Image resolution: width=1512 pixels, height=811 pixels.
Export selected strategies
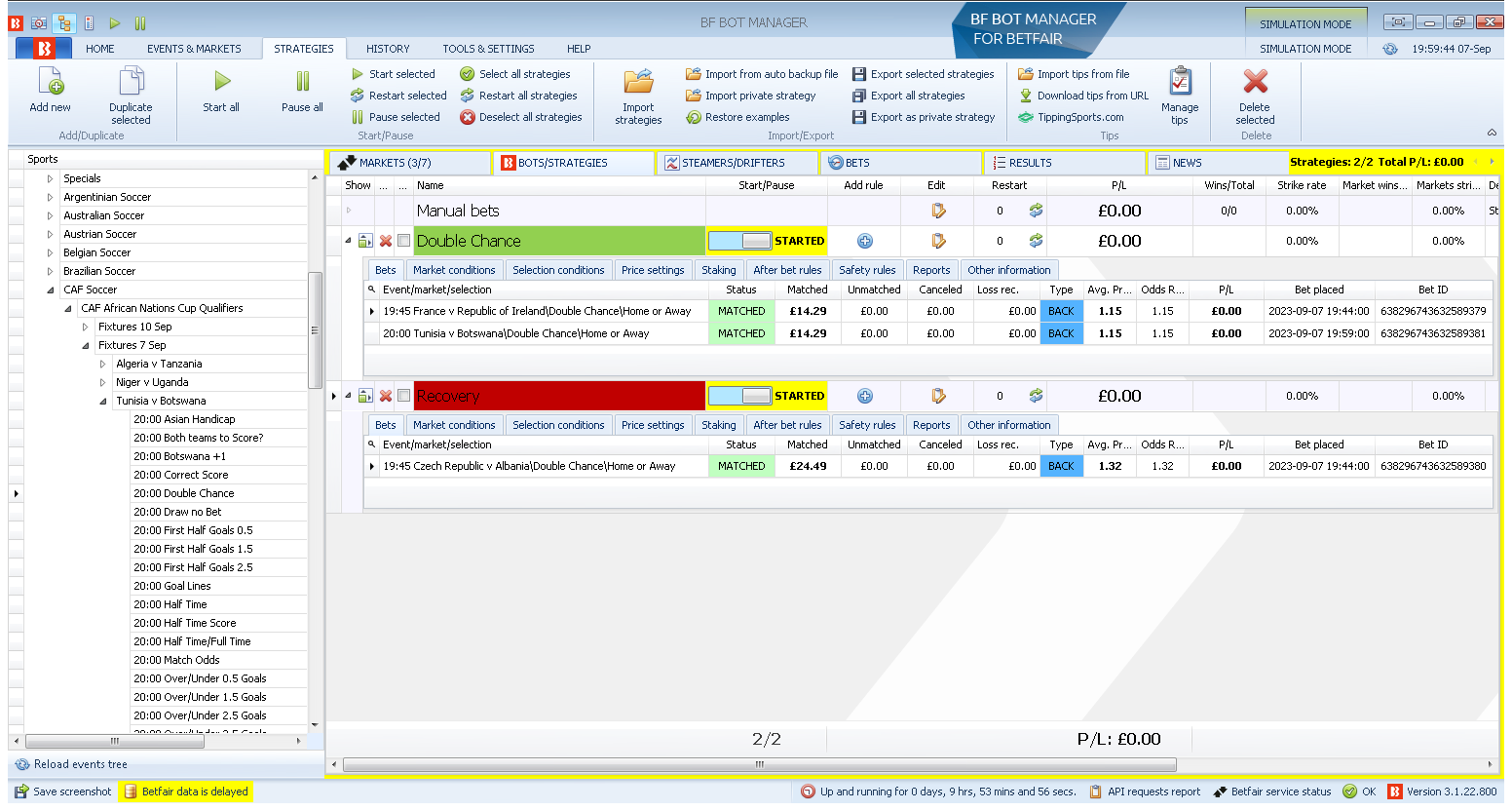click(x=924, y=74)
